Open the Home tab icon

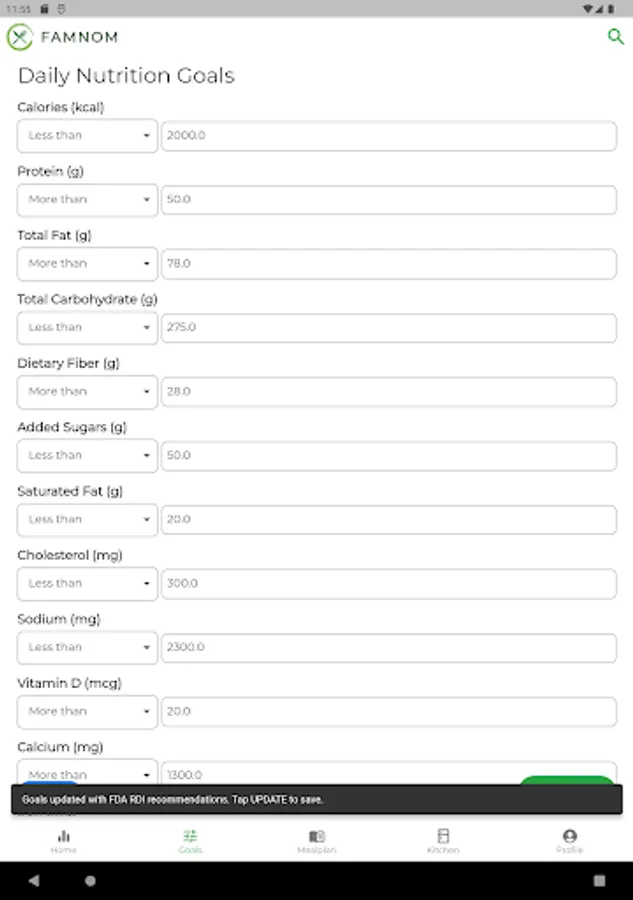(x=64, y=836)
